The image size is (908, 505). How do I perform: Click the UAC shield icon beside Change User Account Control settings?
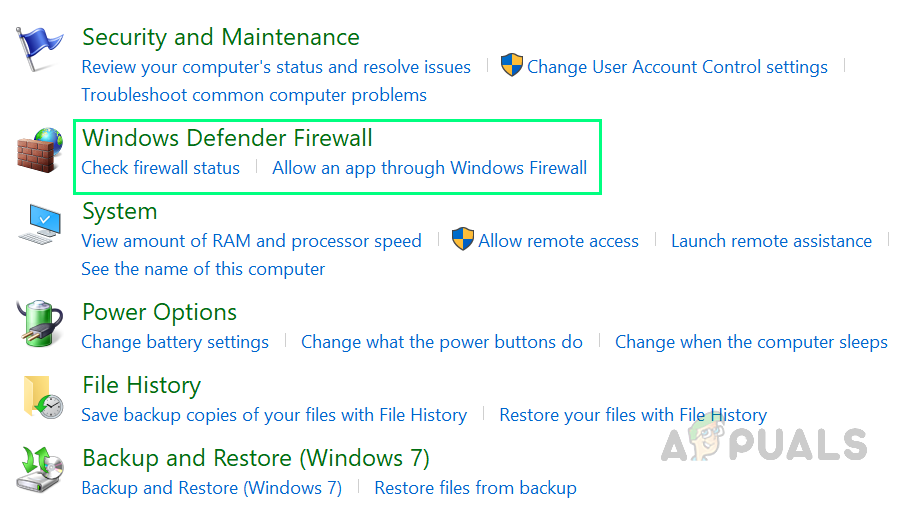pyautogui.click(x=512, y=67)
